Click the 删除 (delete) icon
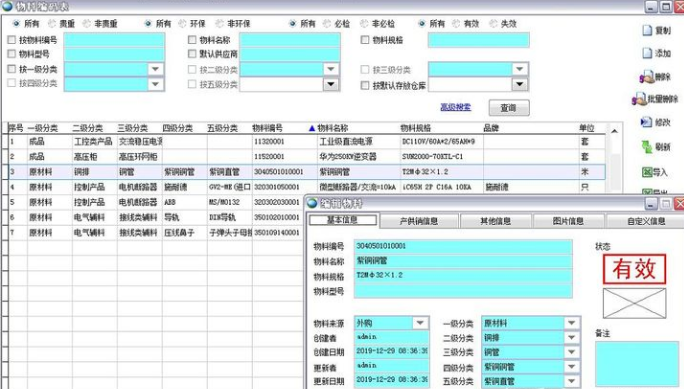Image resolution: width=684 pixels, height=389 pixels. click(647, 77)
